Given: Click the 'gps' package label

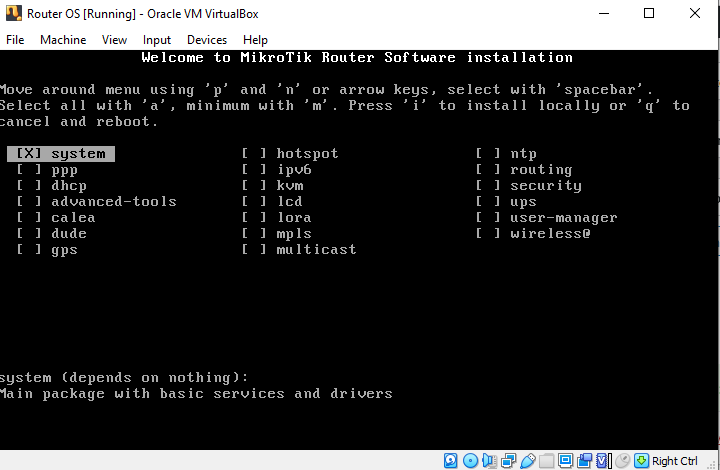Looking at the screenshot, I should pyautogui.click(x=64, y=250).
